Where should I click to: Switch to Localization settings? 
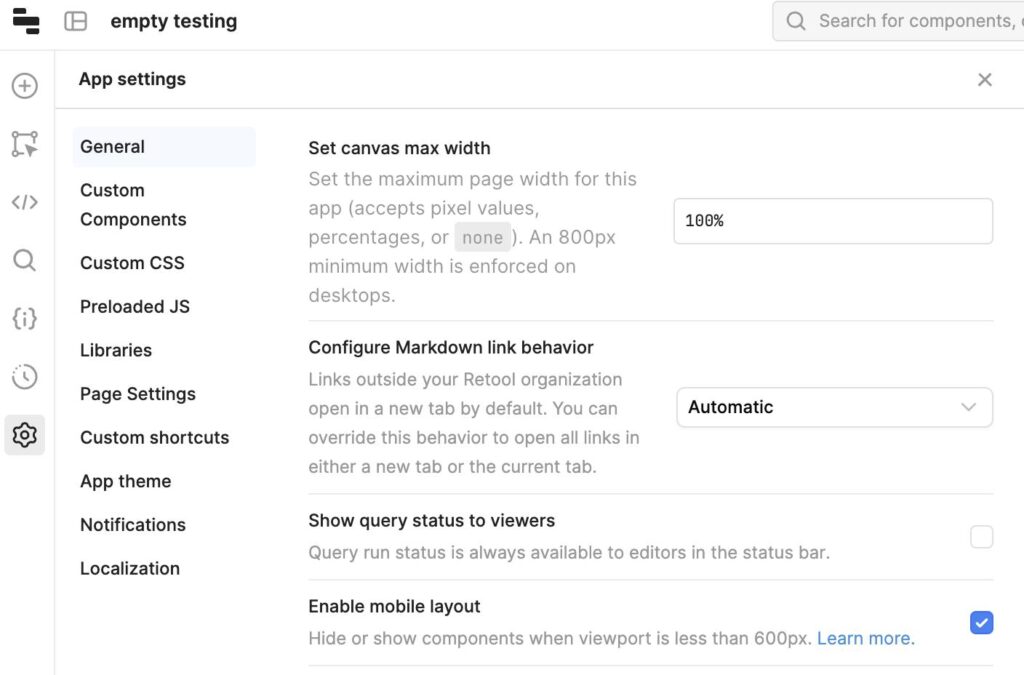point(129,568)
